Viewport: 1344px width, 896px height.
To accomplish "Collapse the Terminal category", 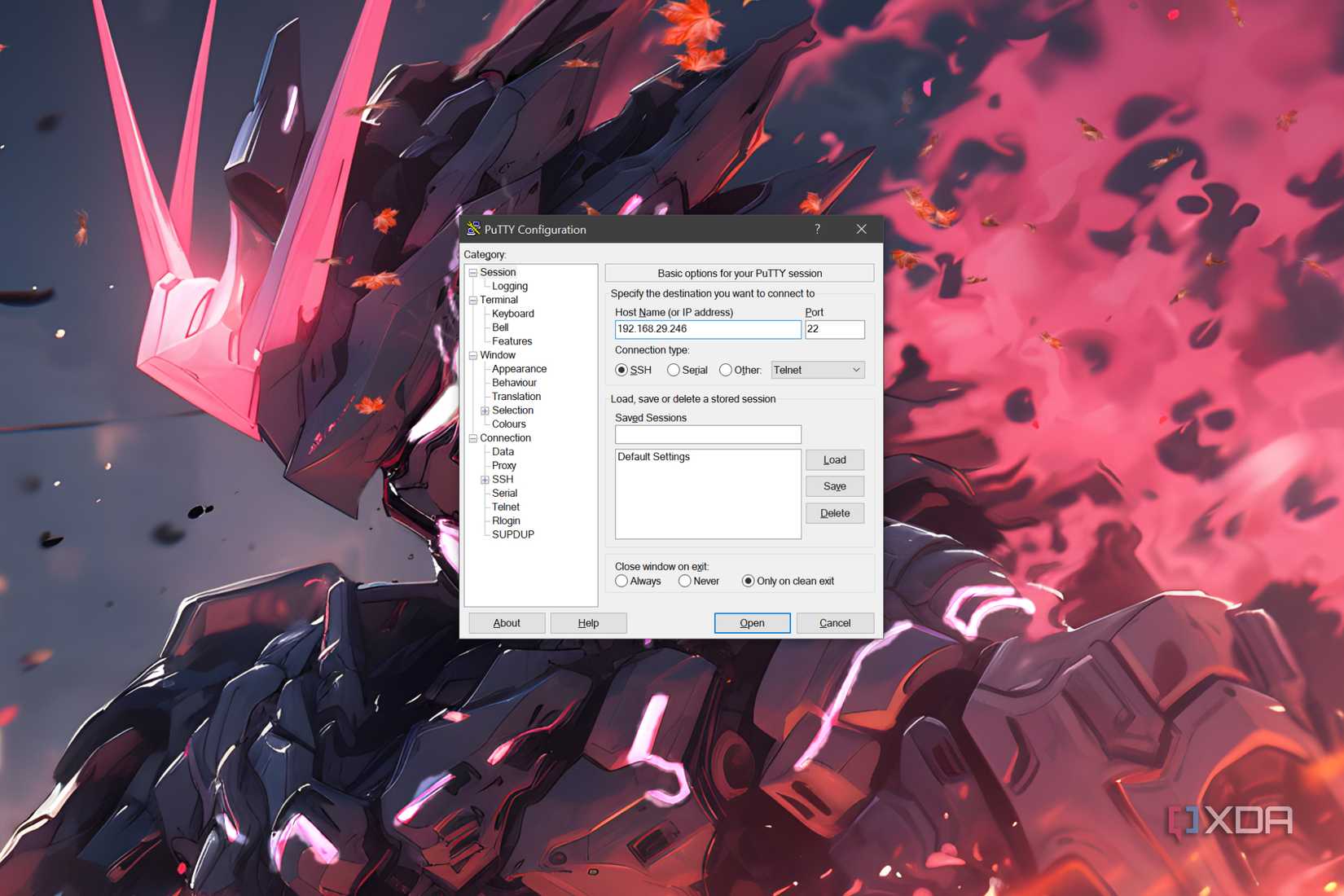I will (x=472, y=301).
